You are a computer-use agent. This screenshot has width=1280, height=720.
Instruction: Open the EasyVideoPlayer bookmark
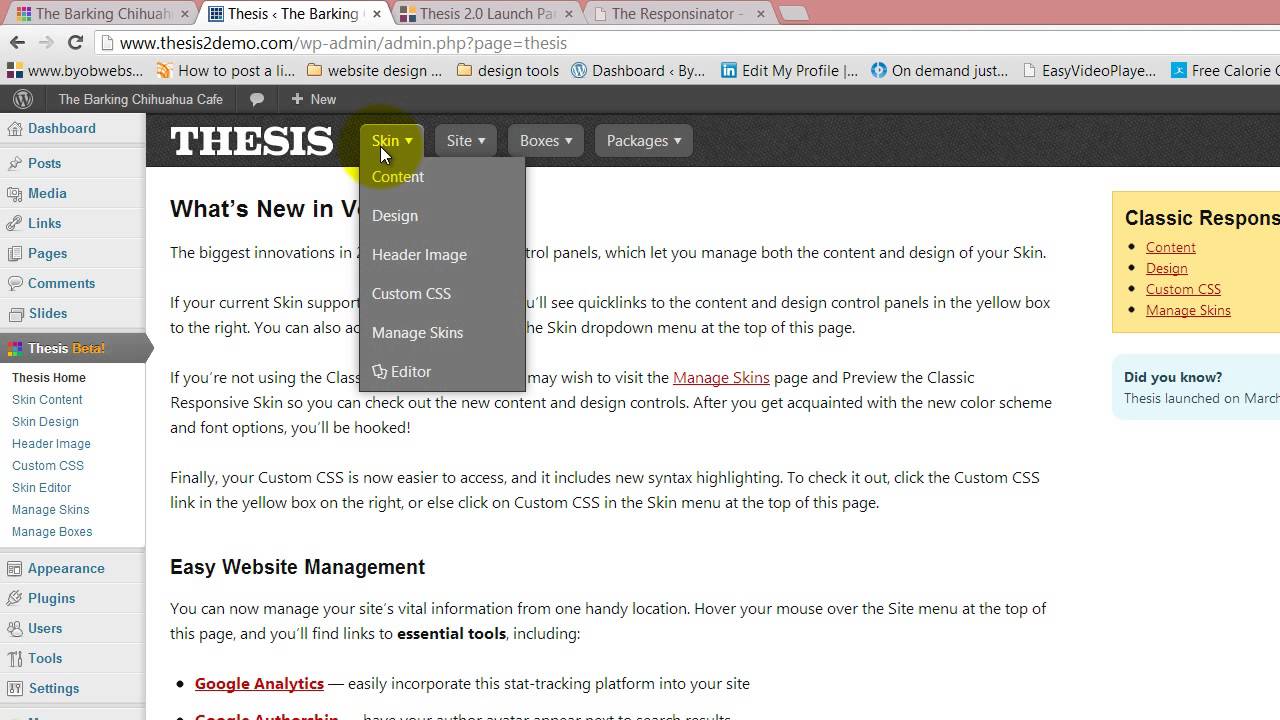click(x=1089, y=70)
